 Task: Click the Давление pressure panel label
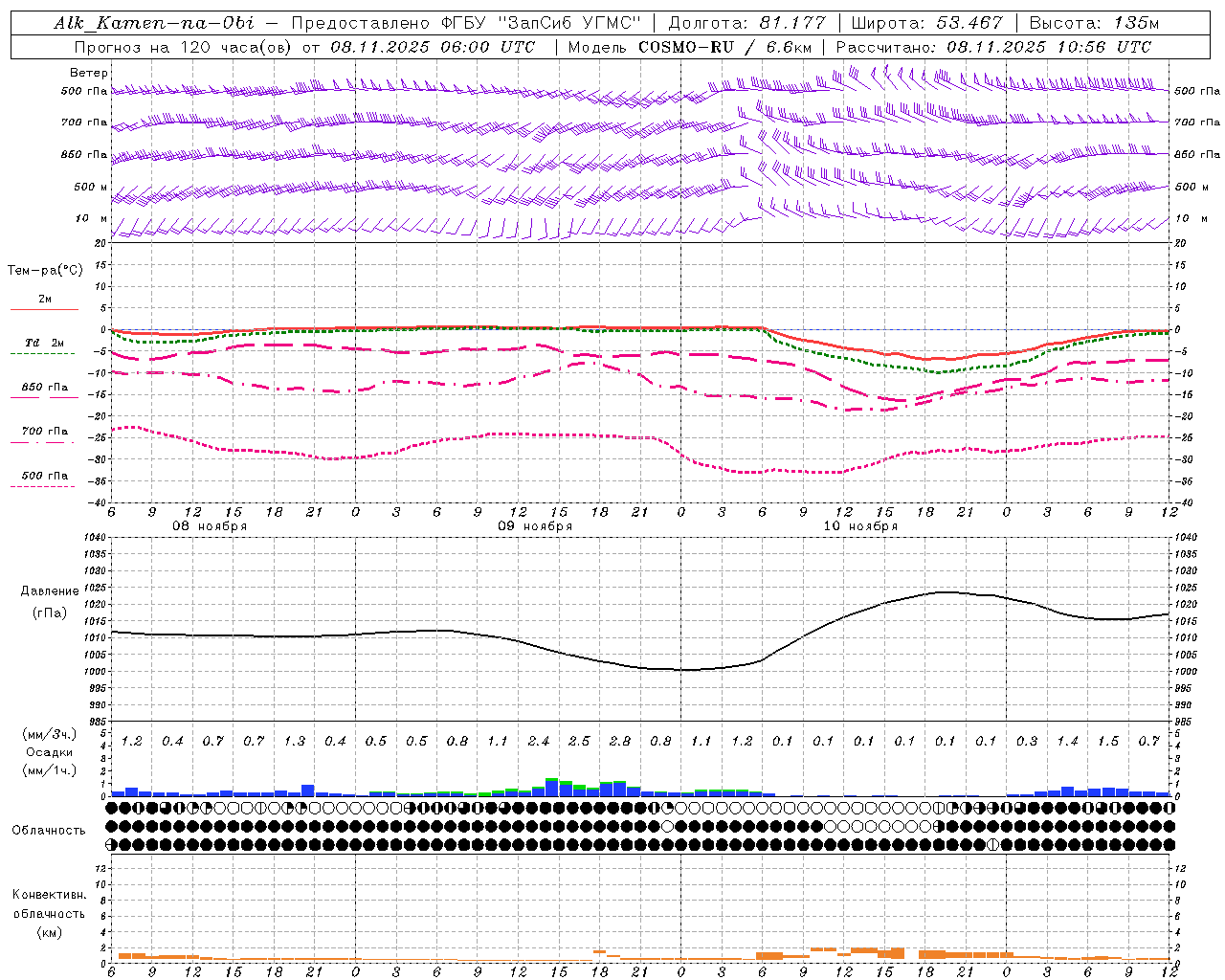49,591
